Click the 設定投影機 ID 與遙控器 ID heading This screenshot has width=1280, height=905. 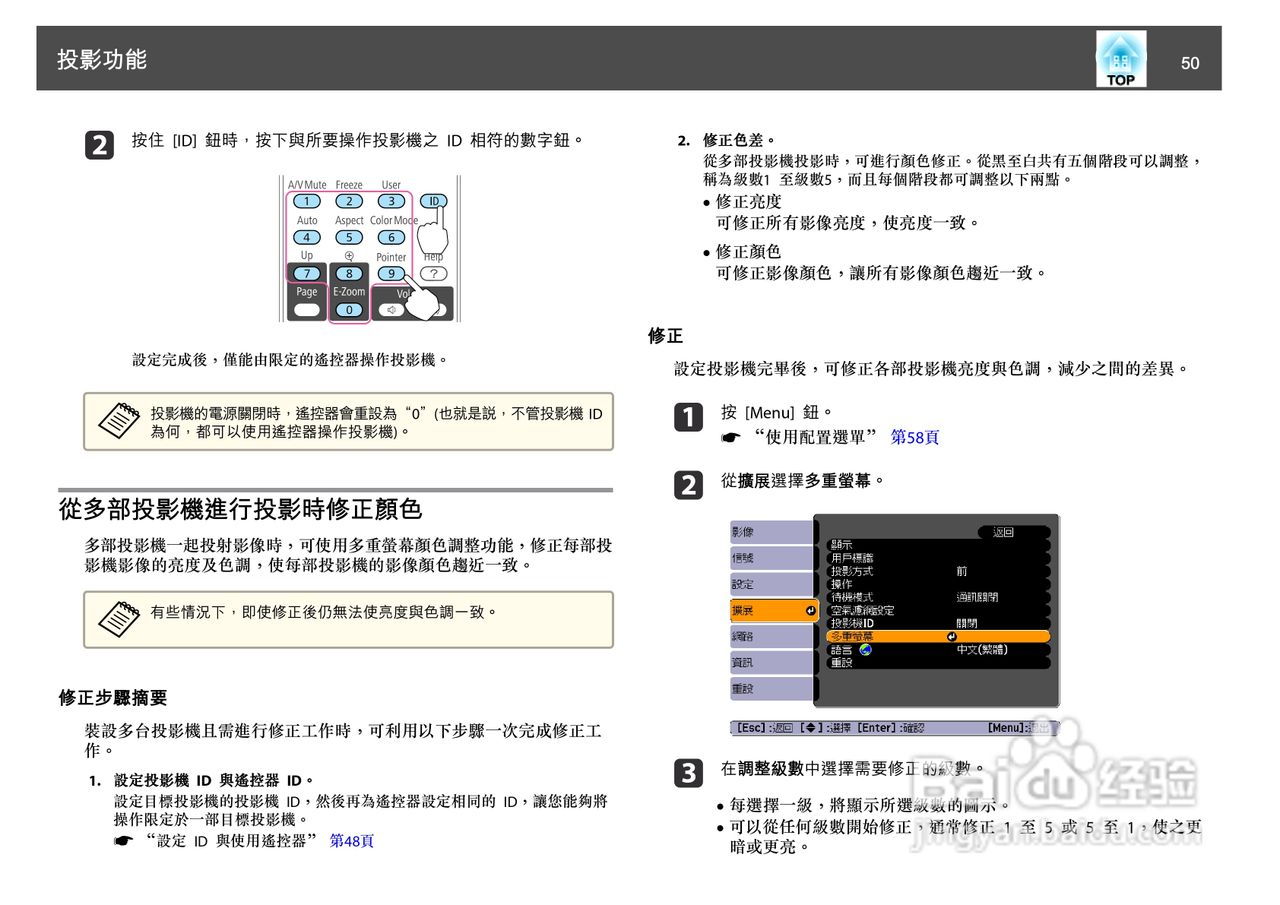pos(214,779)
